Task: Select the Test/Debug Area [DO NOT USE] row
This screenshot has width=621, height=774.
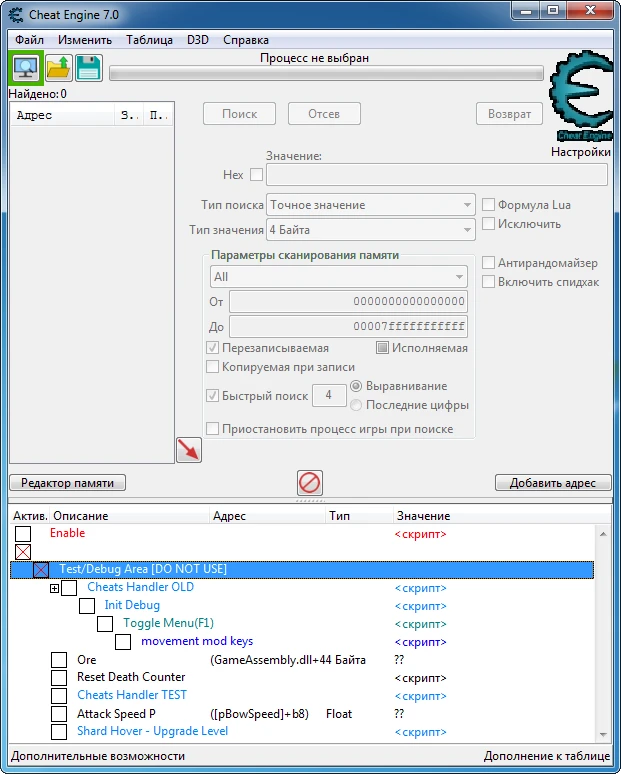Action: [x=302, y=570]
